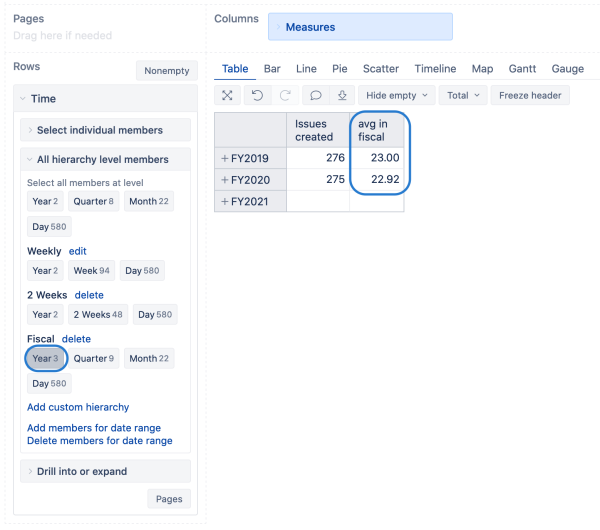Expand Drill into or expand section
Viewport: 600px width, 530px height.
tap(106, 471)
